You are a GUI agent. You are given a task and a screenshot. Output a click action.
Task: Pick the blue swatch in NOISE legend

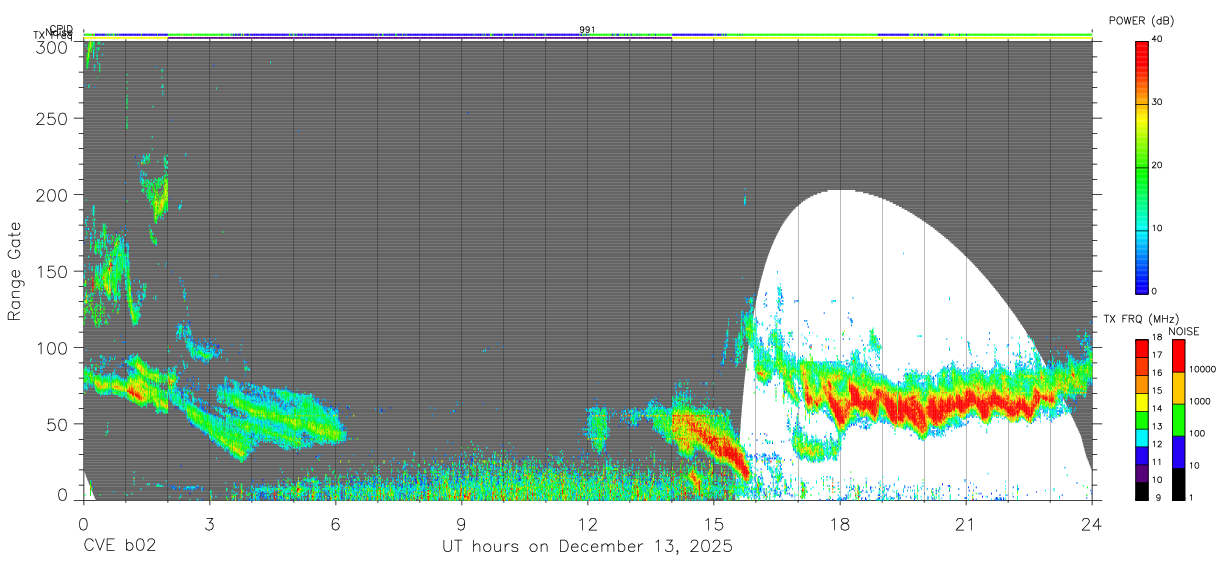[x=1178, y=452]
